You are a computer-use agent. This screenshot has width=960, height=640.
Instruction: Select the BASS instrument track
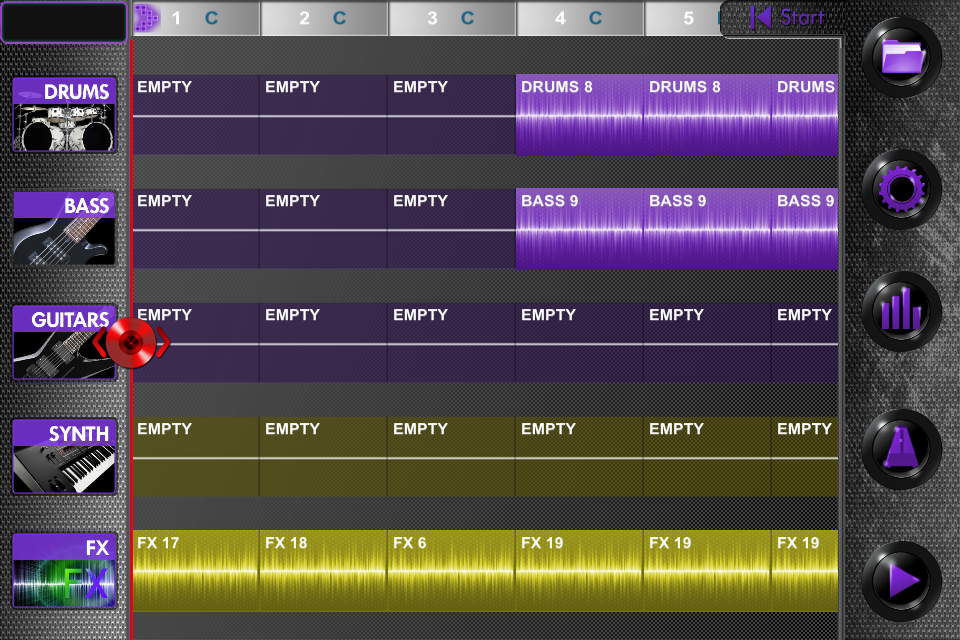(x=64, y=228)
